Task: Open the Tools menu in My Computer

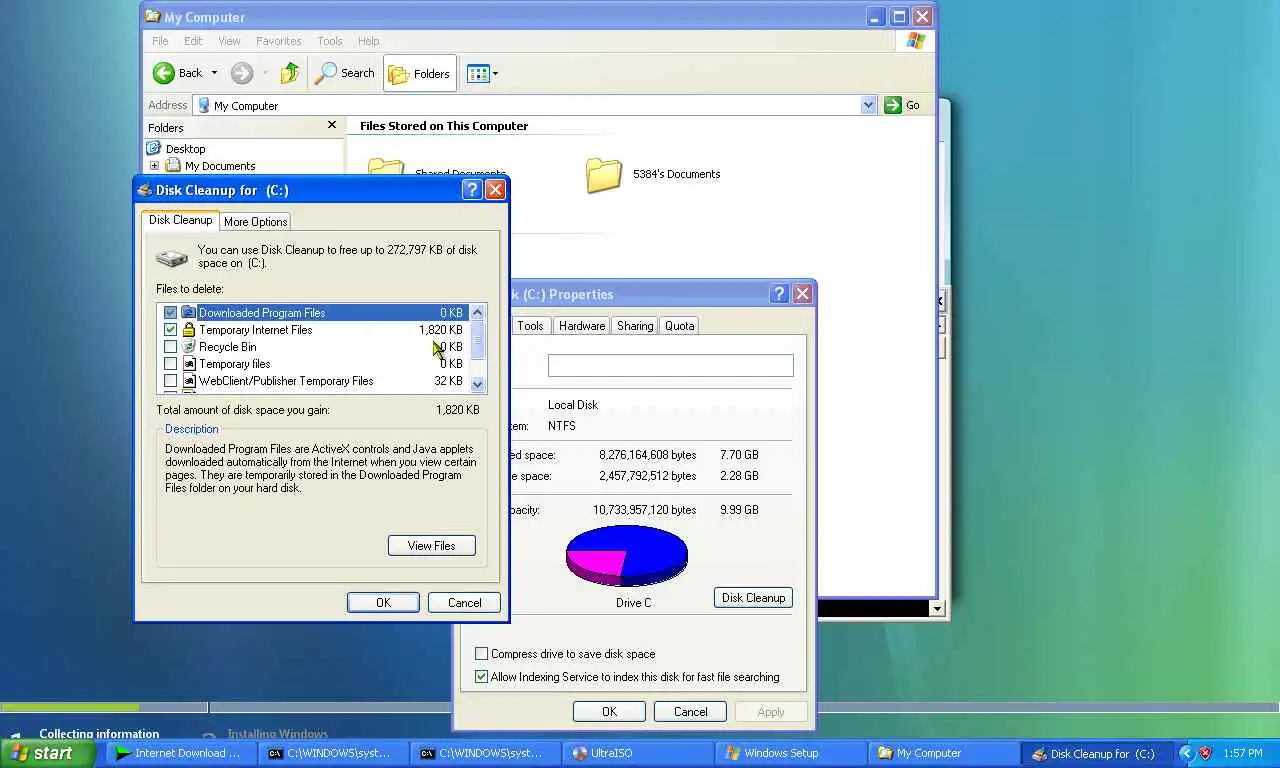Action: click(329, 41)
